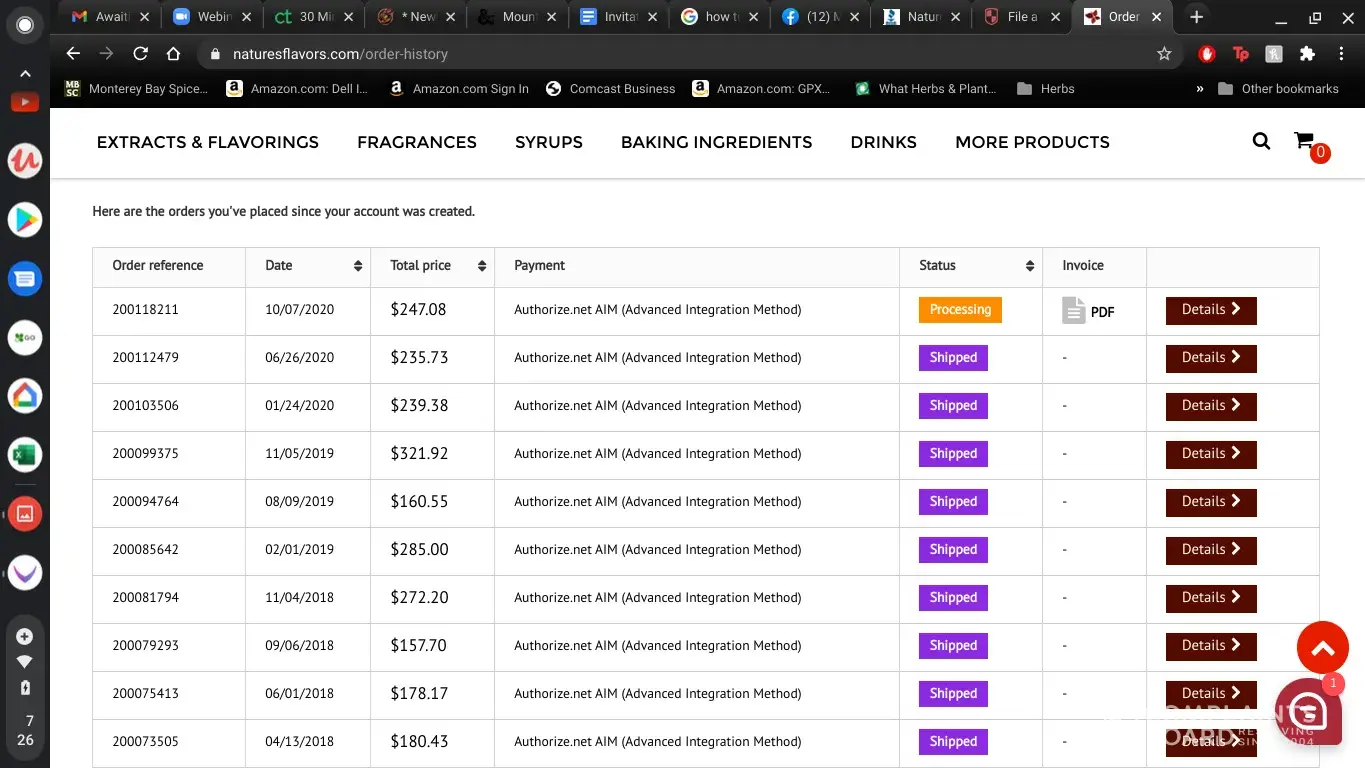The image size is (1365, 768).
Task: Click the site search magnifier icon
Action: click(1261, 141)
